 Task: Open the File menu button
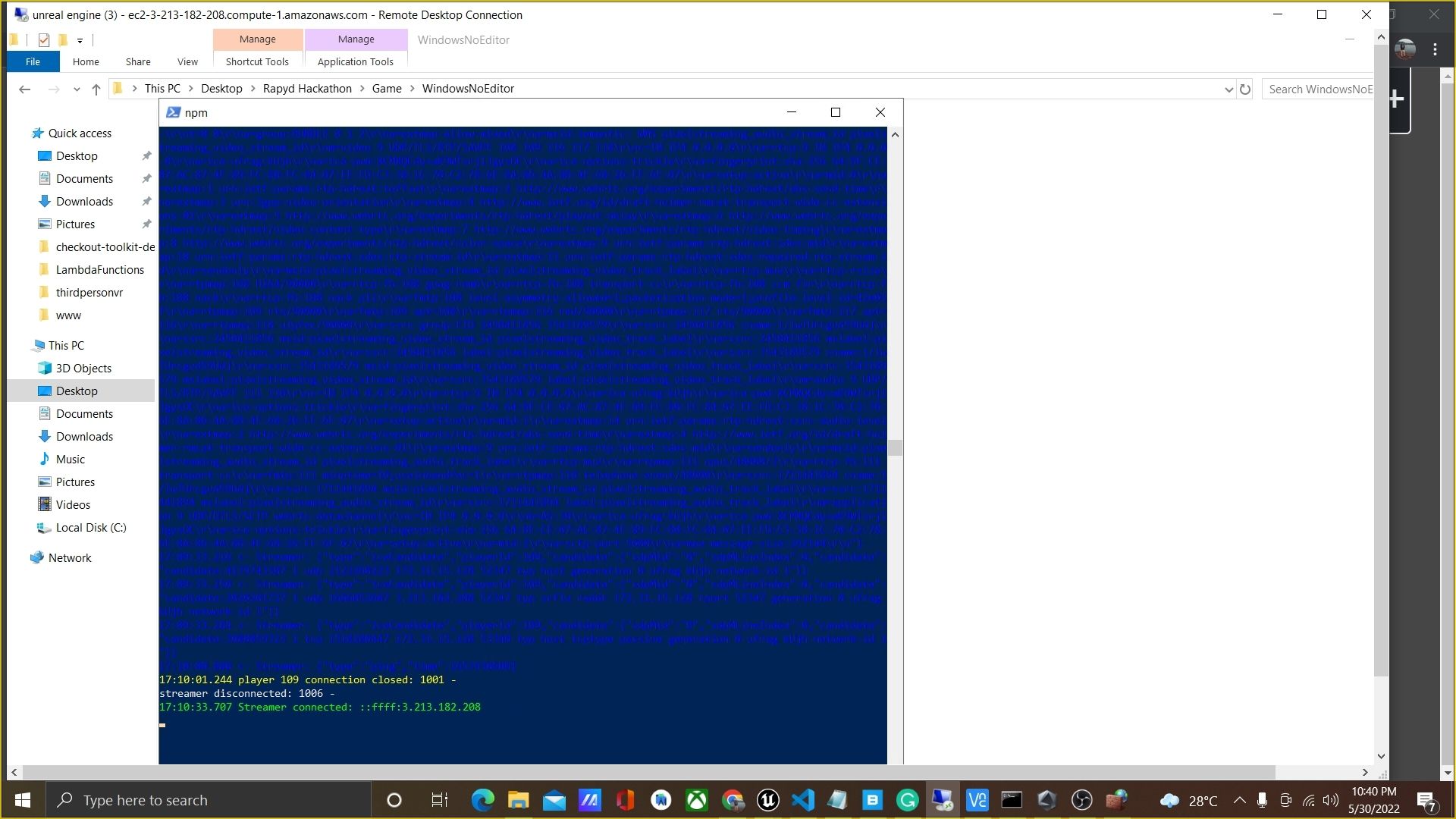pos(33,61)
